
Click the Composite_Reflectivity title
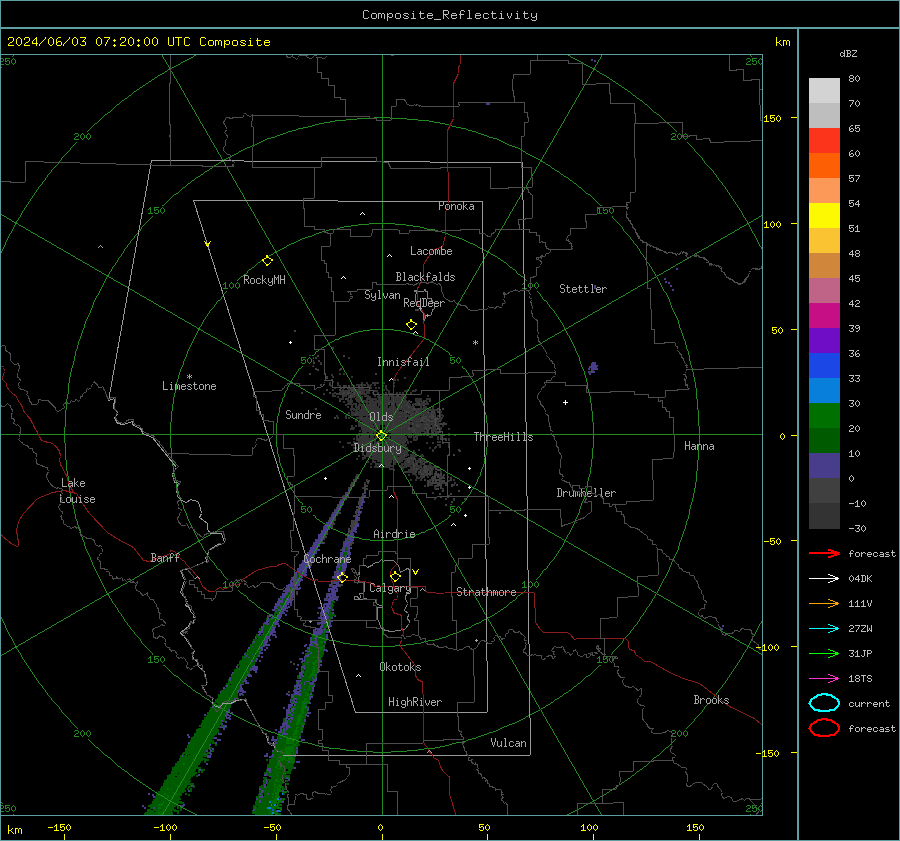click(449, 15)
